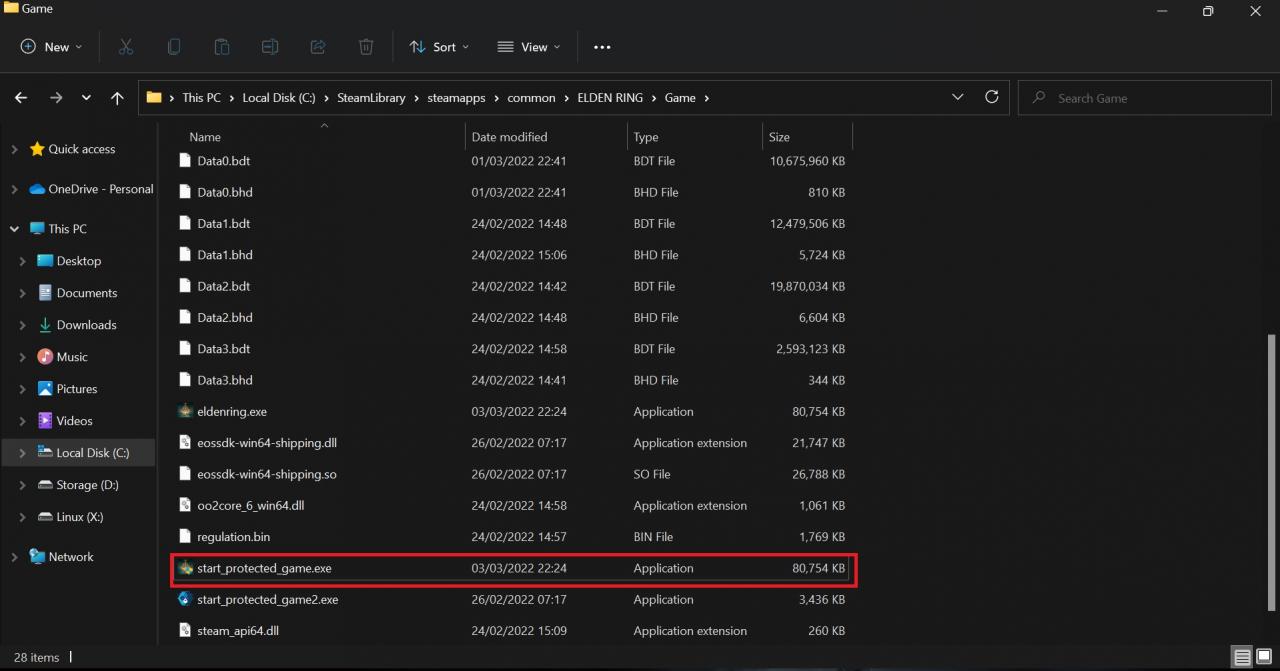Screen dimensions: 1280x671
Task: Select the Data3.bhd file
Action: [512, 380]
